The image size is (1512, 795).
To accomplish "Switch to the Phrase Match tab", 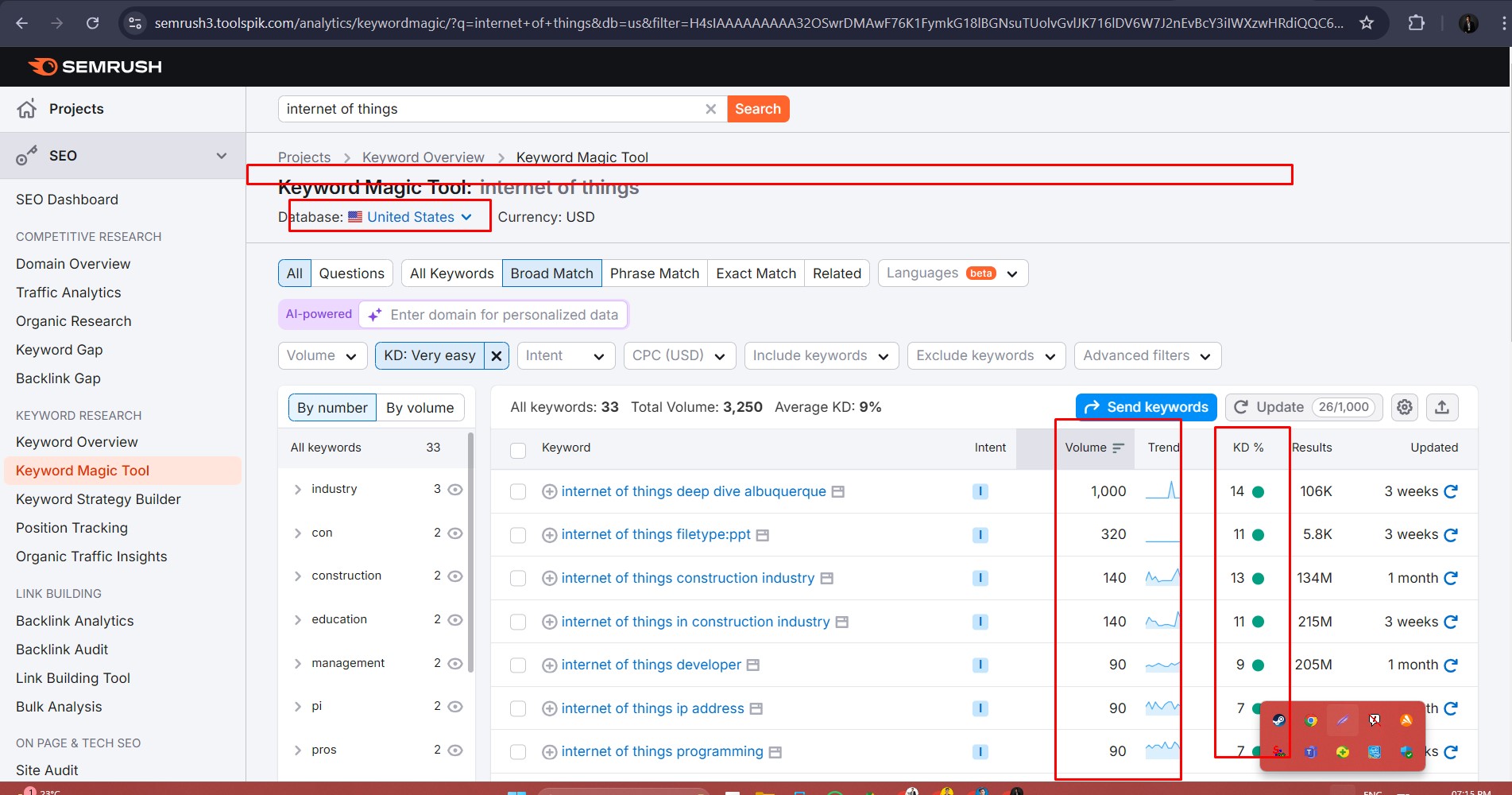I will [655, 273].
